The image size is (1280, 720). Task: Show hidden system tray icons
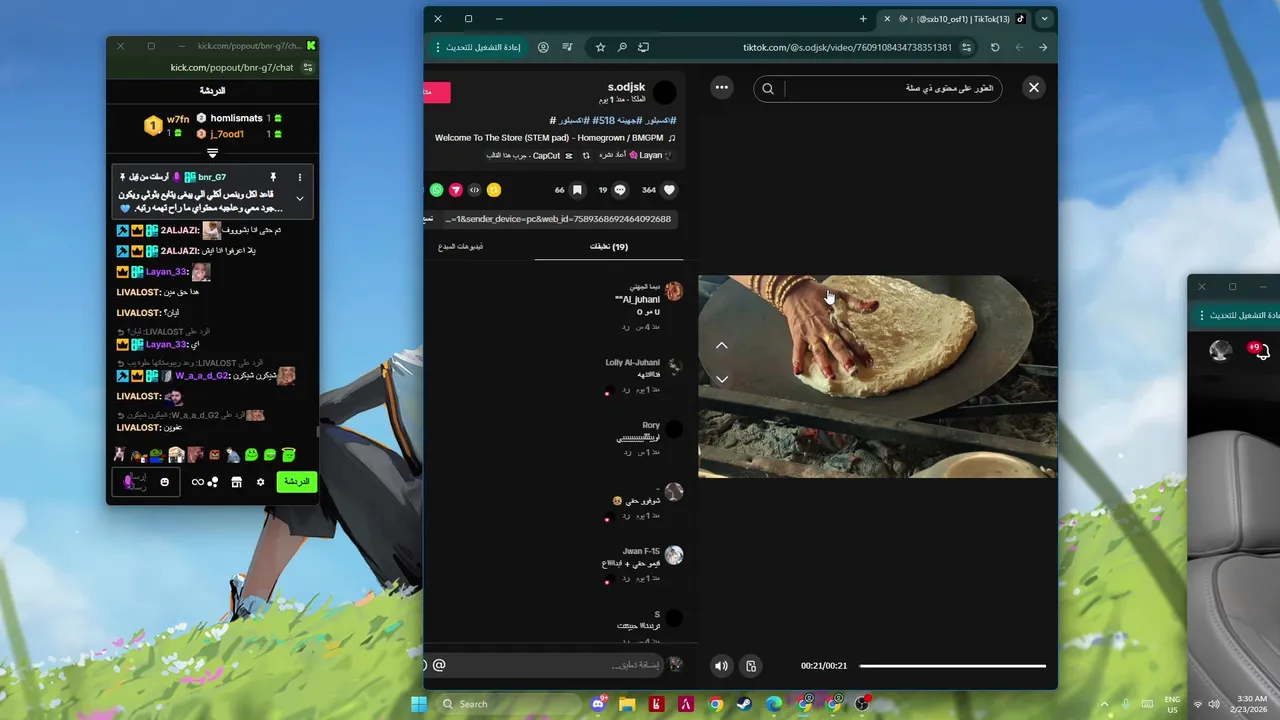pos(1104,704)
